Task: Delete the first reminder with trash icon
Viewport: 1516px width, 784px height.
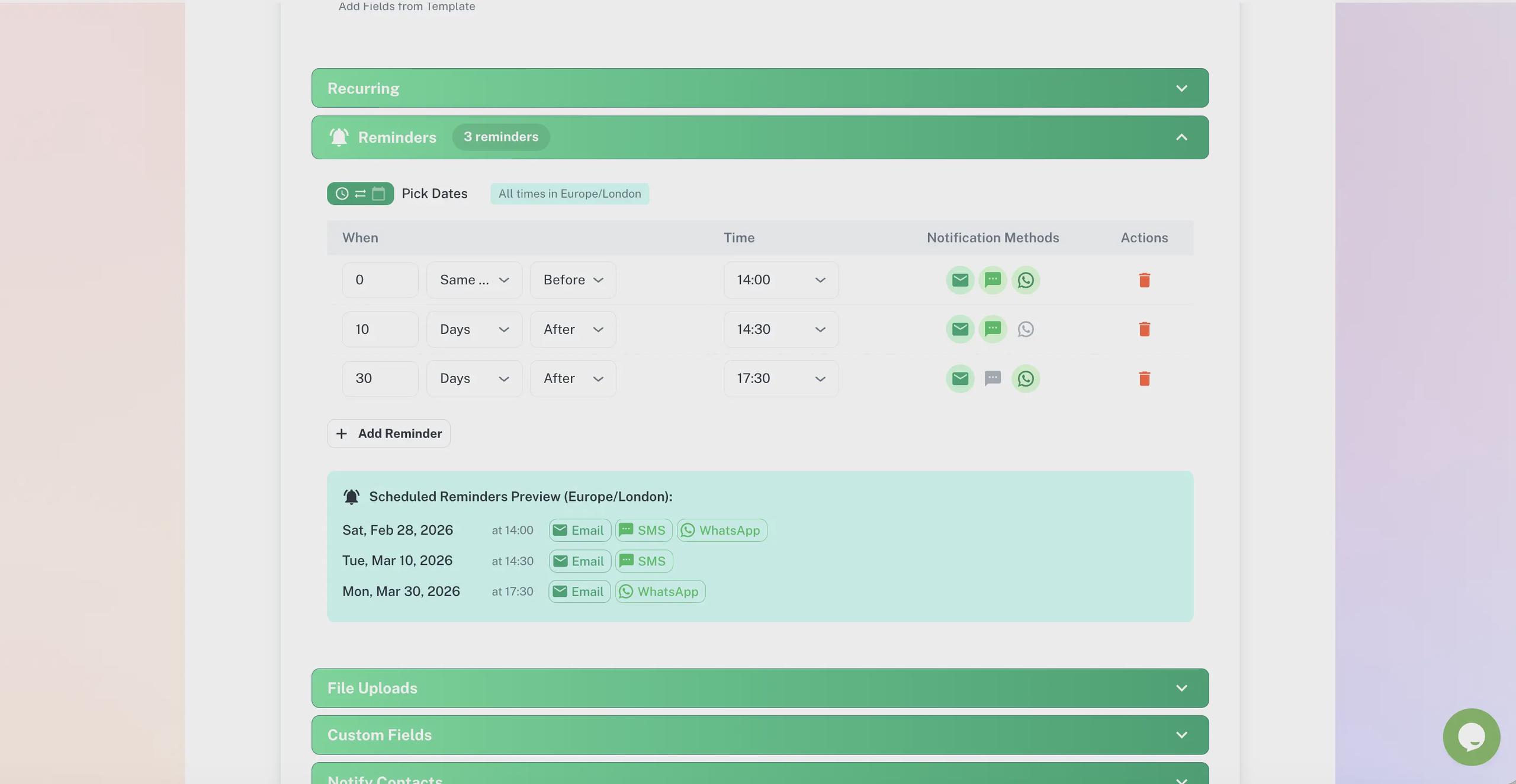Action: click(x=1144, y=280)
